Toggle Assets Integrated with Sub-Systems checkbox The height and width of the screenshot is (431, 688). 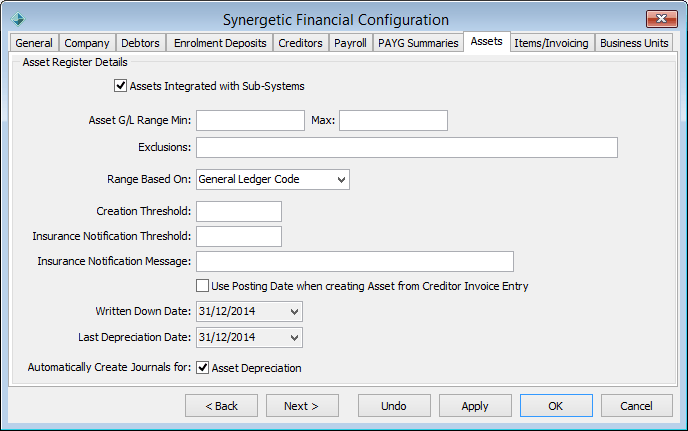121,86
